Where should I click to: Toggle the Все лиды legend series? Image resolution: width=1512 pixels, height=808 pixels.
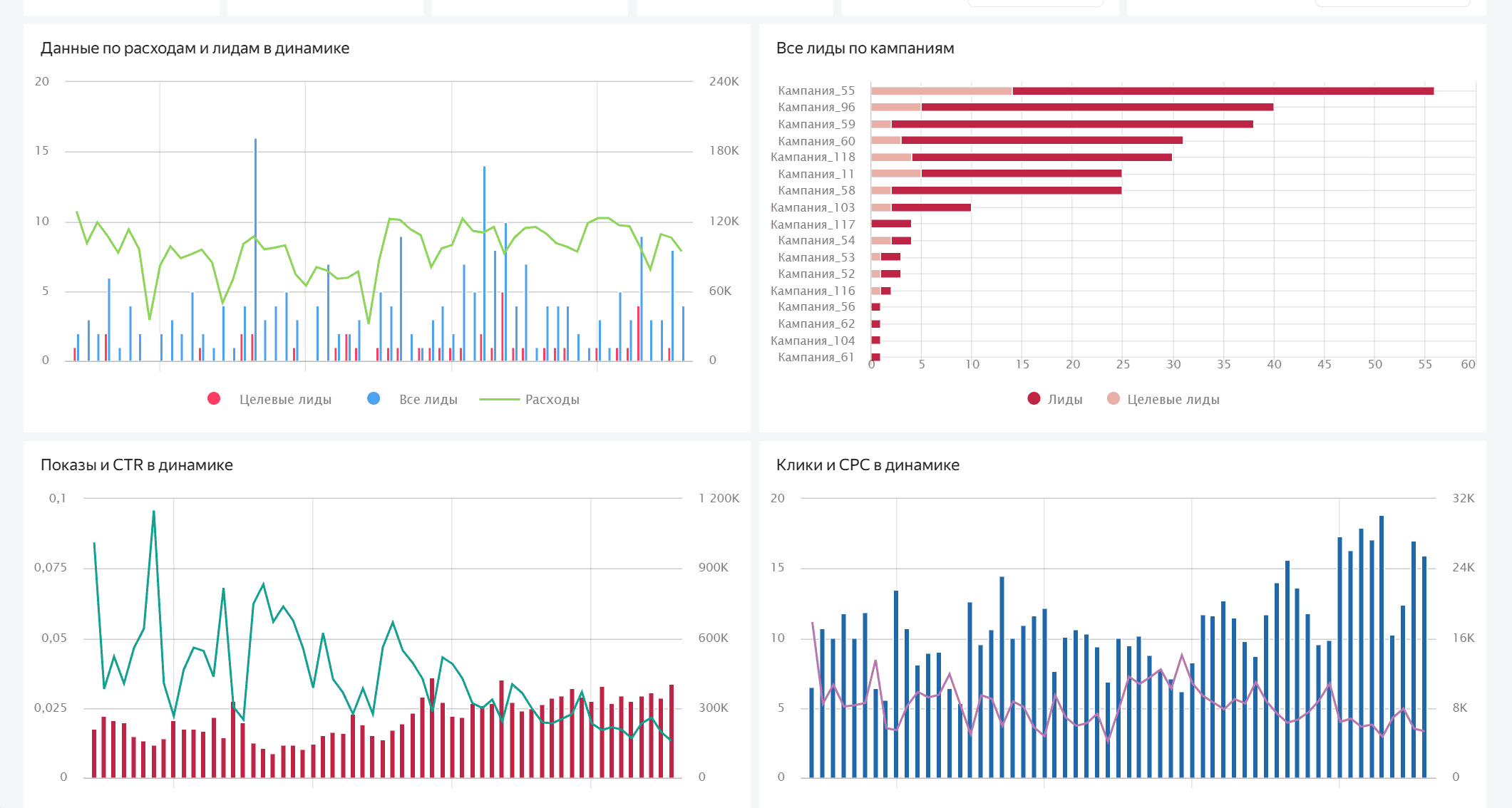click(428, 400)
